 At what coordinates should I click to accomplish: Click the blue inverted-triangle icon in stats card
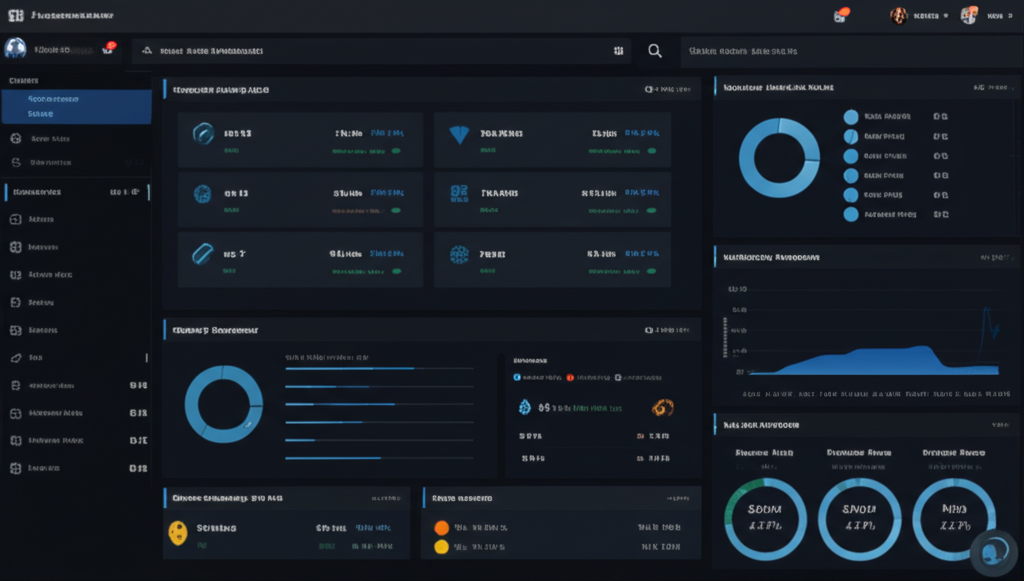tap(459, 135)
